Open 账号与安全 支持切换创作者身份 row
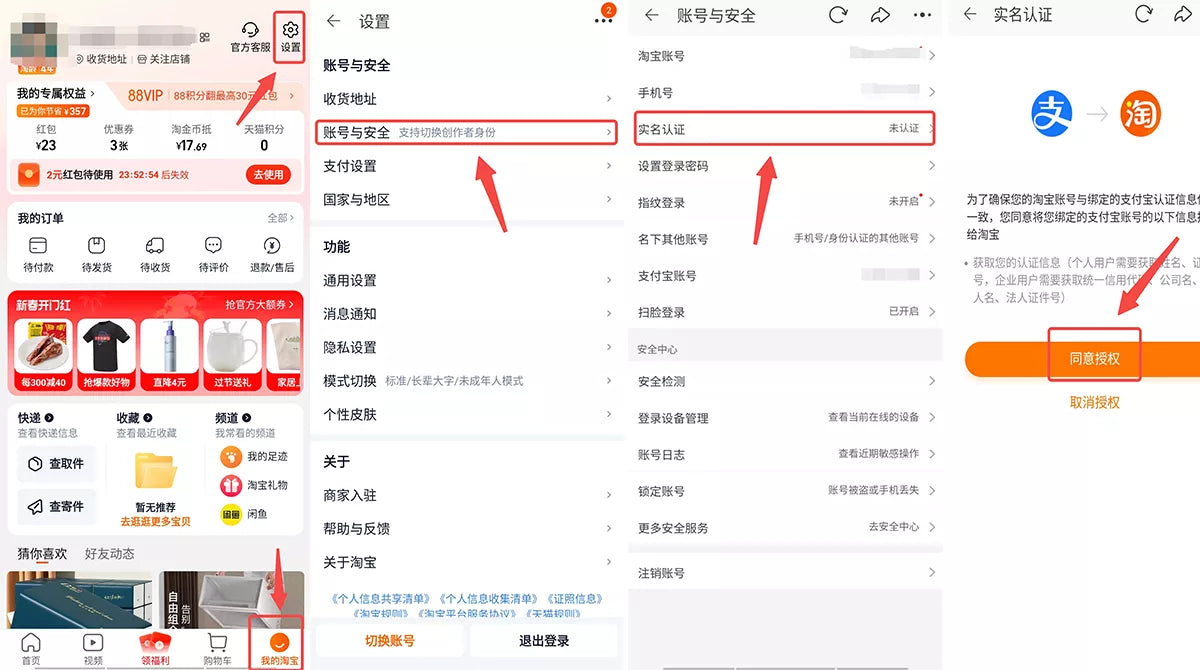1200x670 pixels. pyautogui.click(x=467, y=132)
